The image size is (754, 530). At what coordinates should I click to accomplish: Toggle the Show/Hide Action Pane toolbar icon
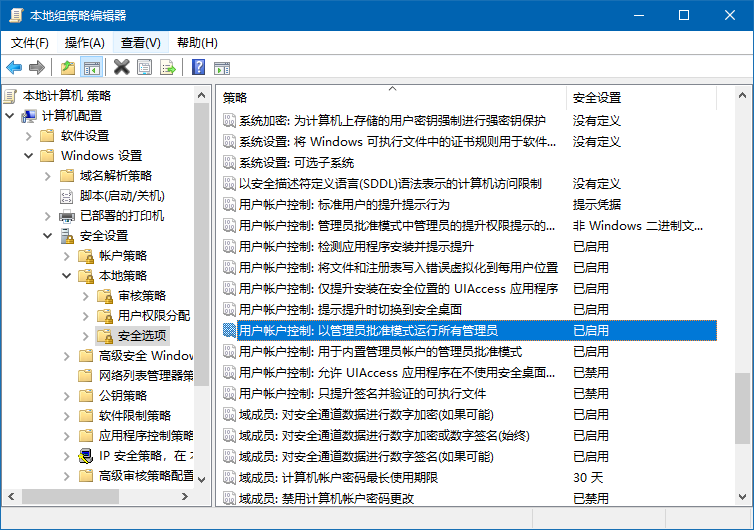coord(222,67)
